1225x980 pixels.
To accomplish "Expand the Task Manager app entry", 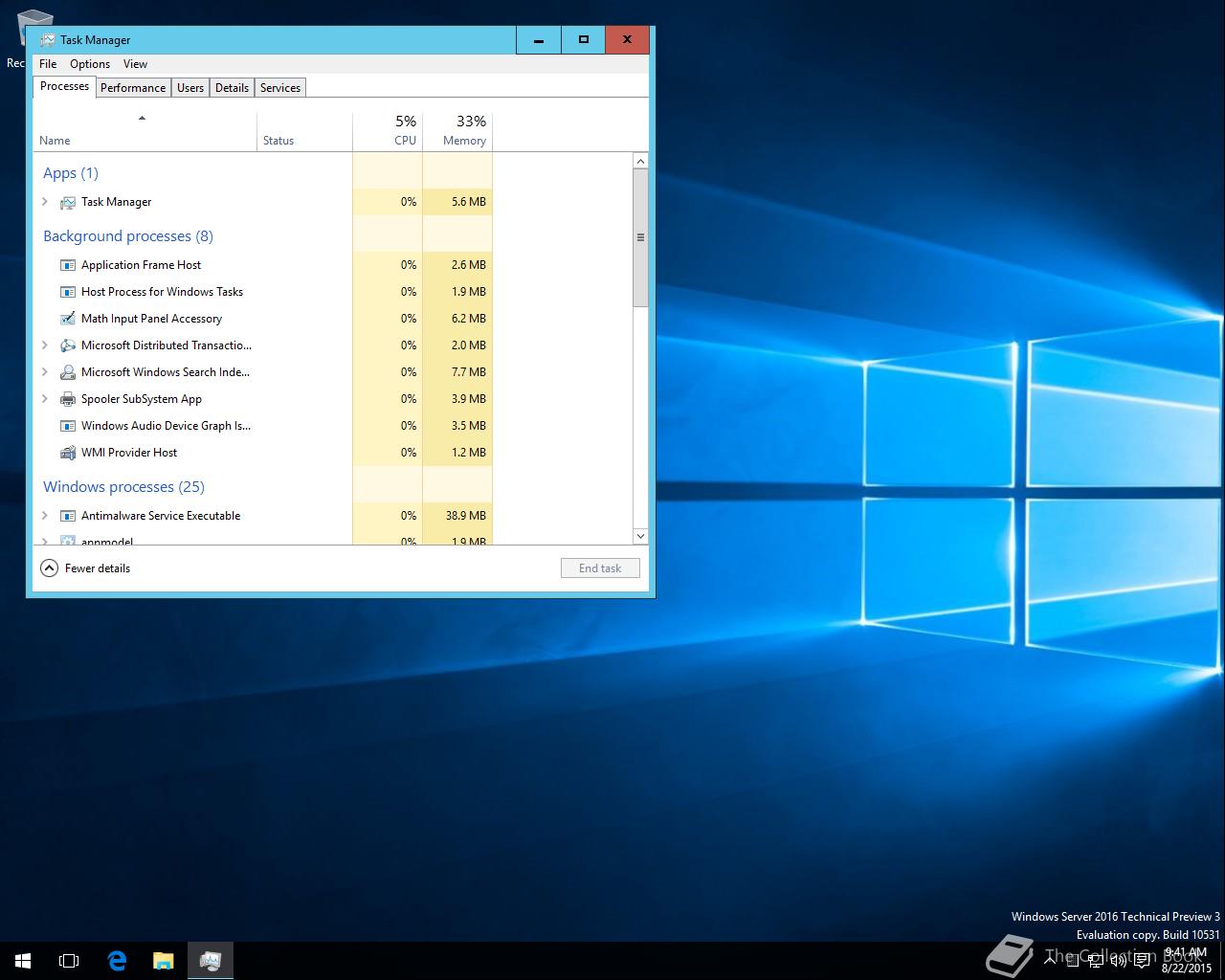I will (45, 202).
